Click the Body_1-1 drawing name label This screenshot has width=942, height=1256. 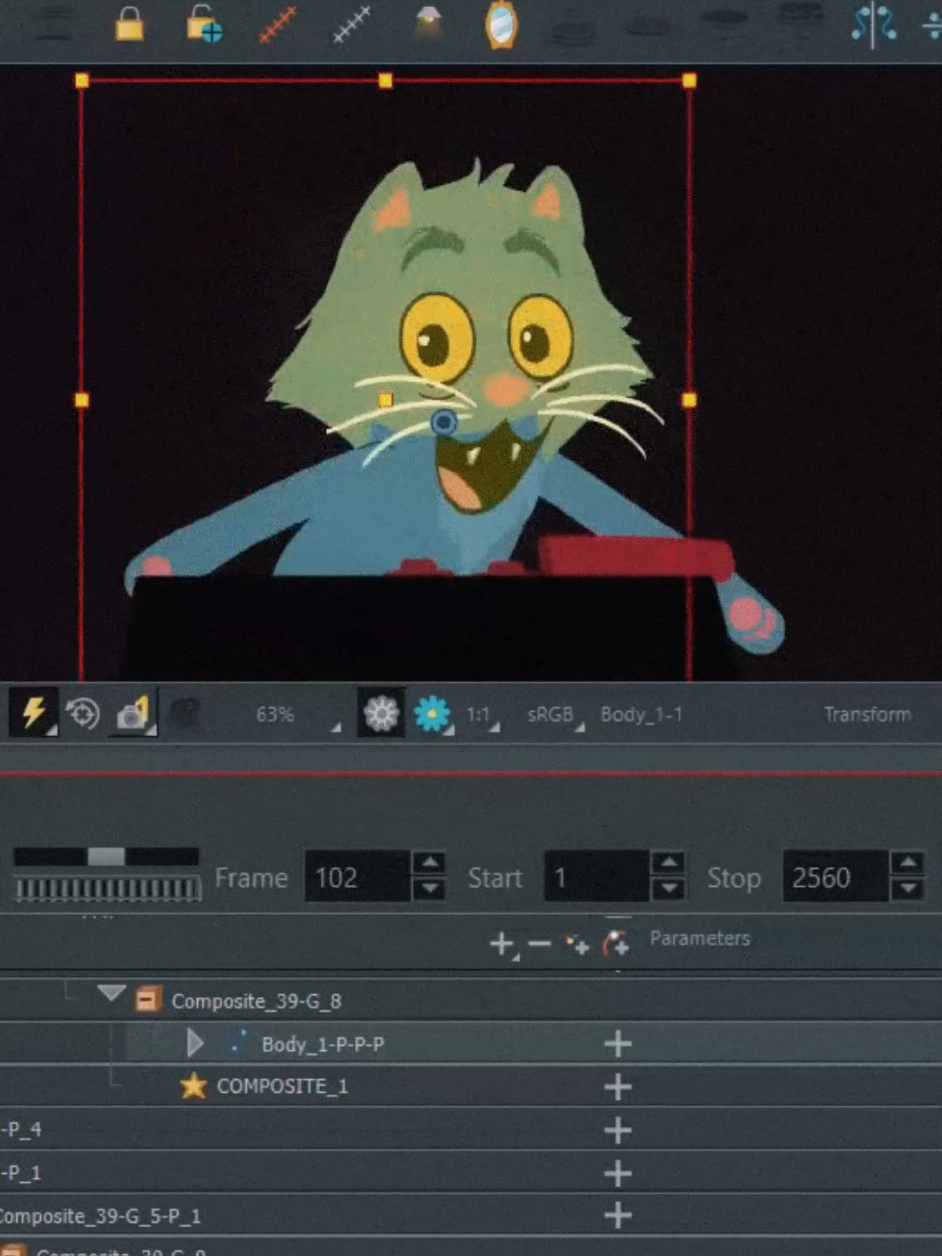click(641, 715)
